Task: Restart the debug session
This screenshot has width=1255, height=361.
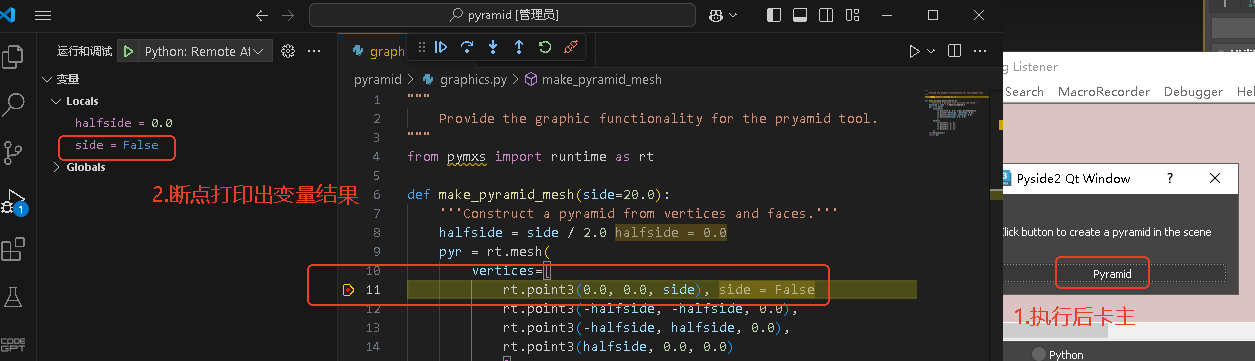Action: 545,47
